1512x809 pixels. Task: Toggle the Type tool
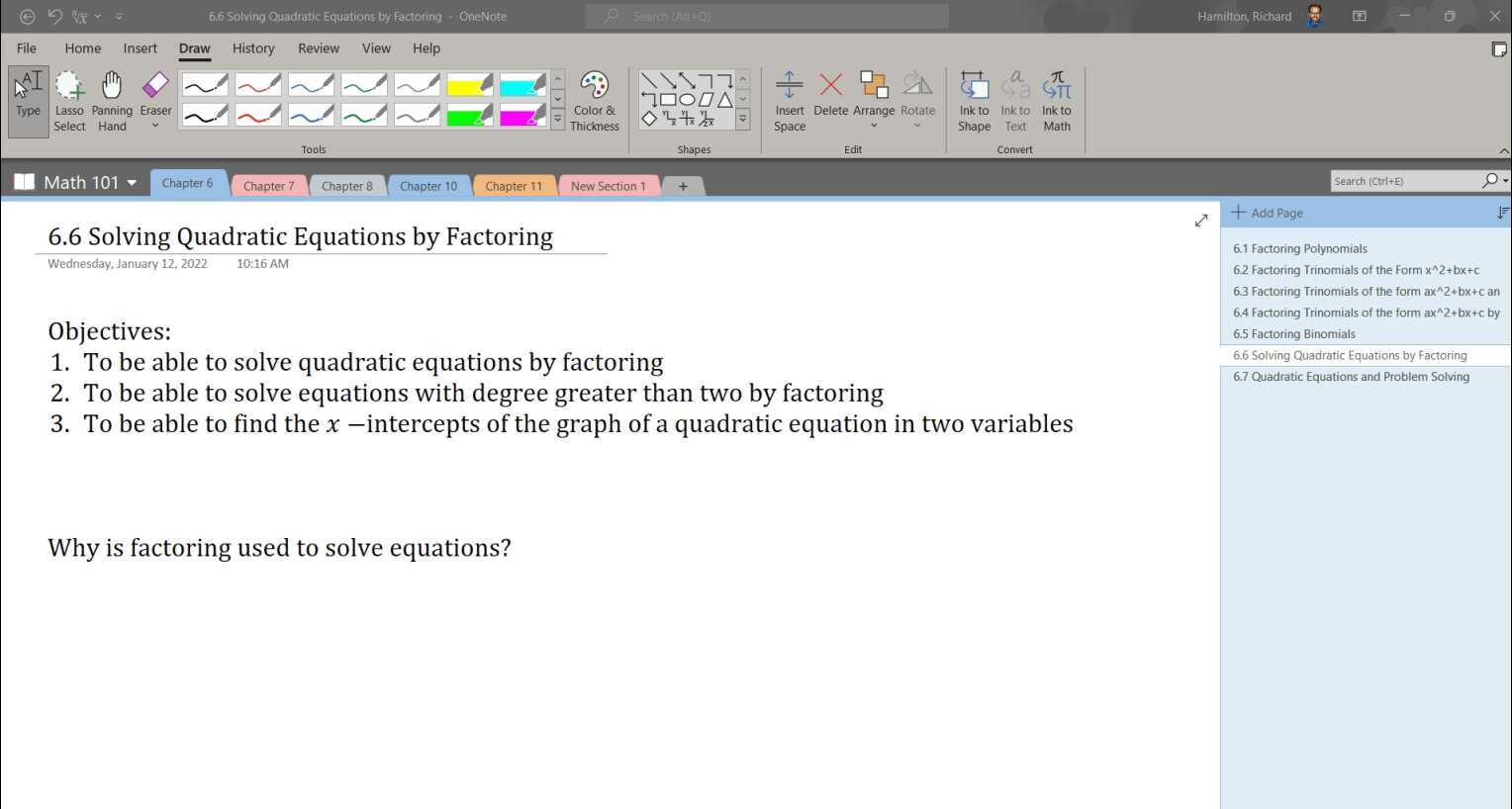click(28, 101)
